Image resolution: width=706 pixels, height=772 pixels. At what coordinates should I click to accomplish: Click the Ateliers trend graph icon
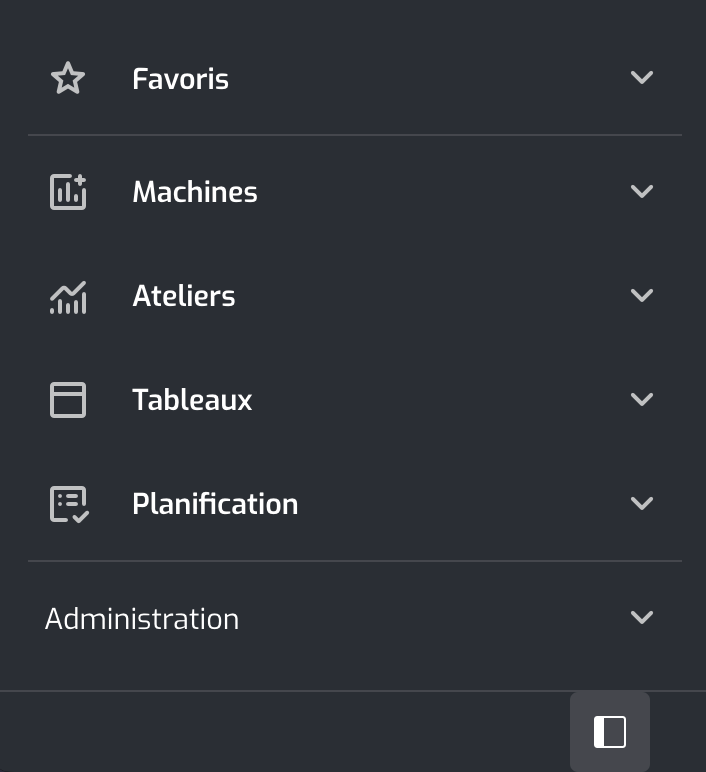pyautogui.click(x=68, y=297)
